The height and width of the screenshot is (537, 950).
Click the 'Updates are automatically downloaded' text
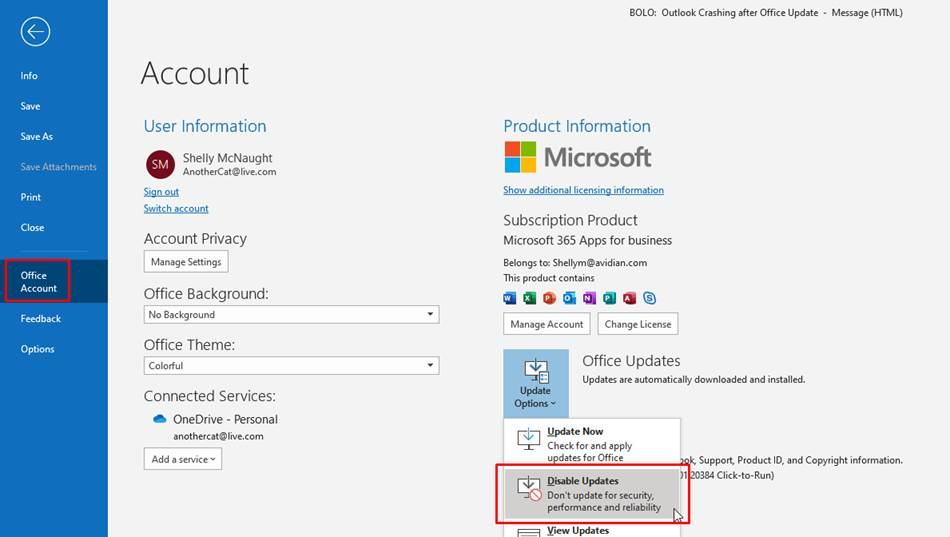694,379
